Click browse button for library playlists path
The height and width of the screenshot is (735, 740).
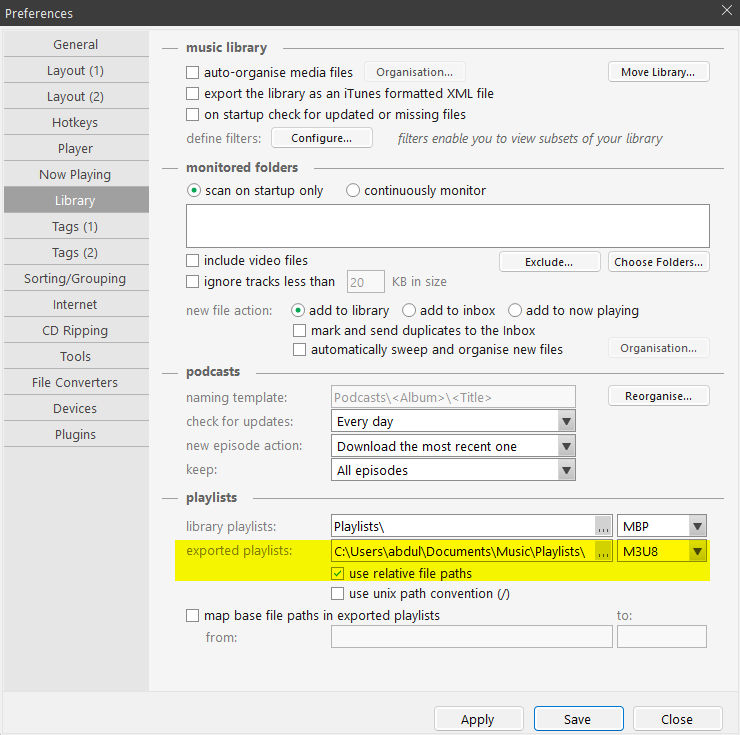(603, 526)
